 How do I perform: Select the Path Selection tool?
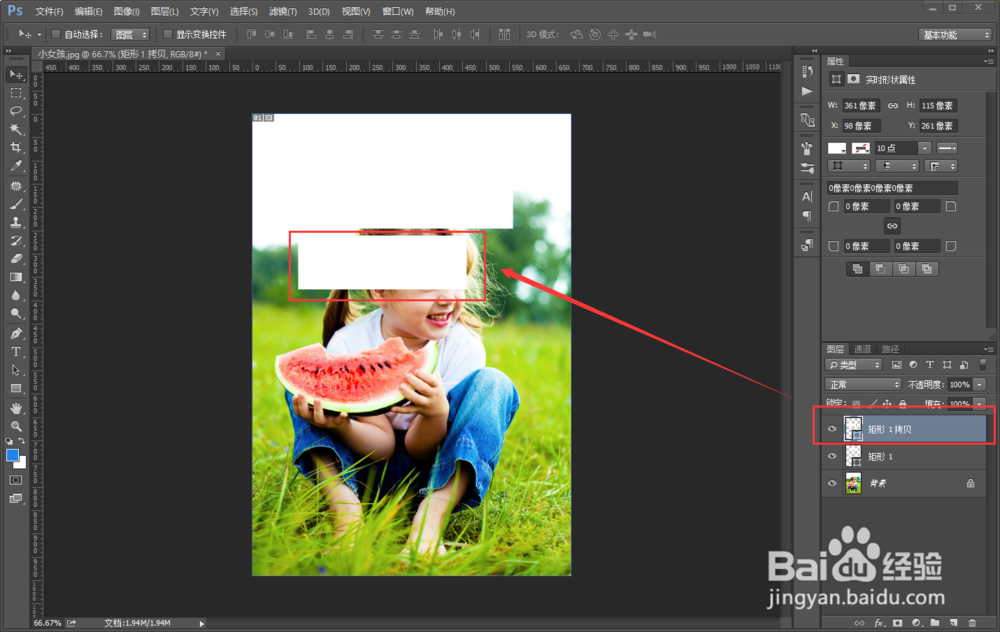[x=16, y=370]
